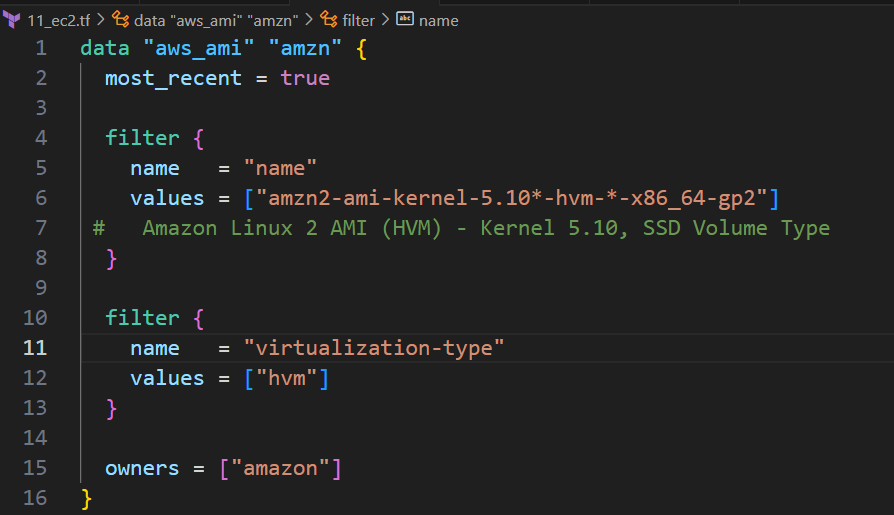Click the amzn2-ami-kernel-5.10 values string
894x515 pixels.
pos(511,198)
